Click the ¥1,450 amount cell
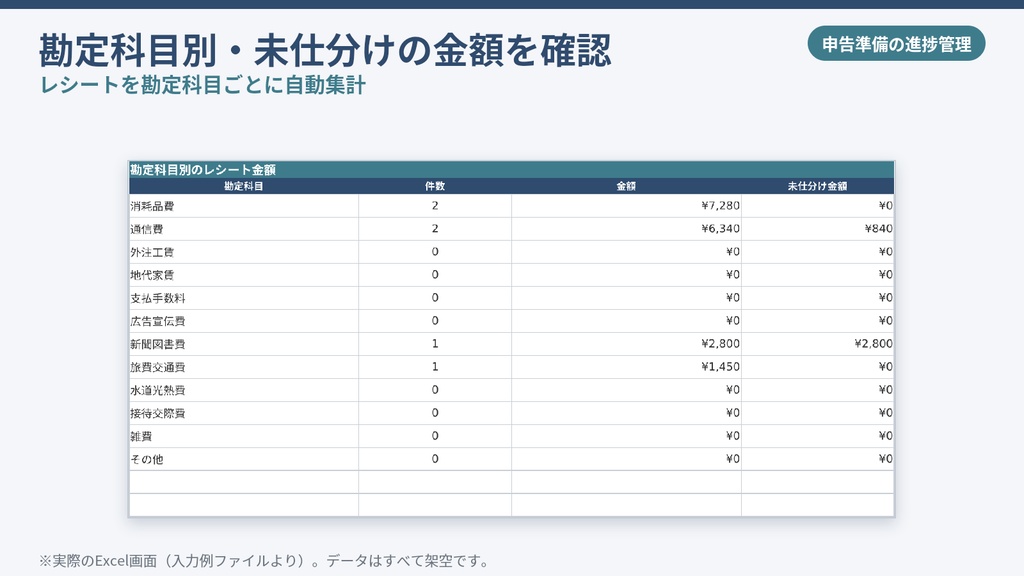The image size is (1024, 576). [x=626, y=366]
